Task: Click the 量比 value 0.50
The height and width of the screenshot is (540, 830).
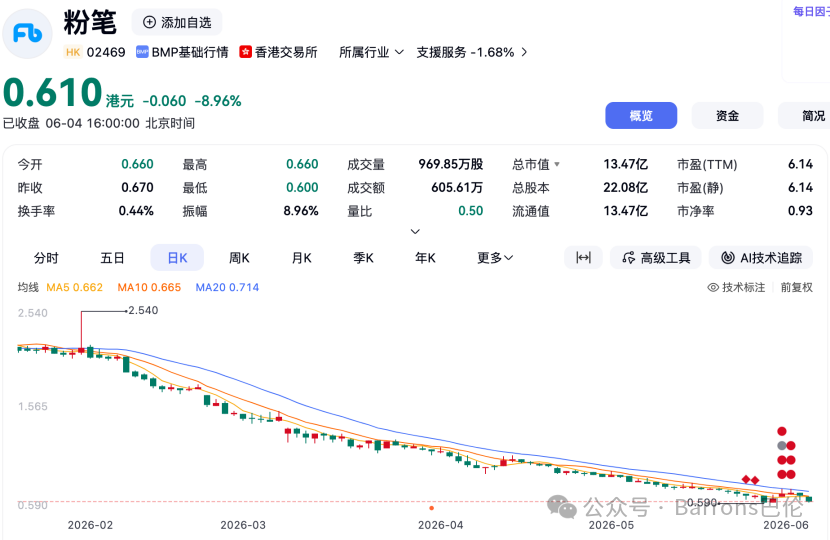Action: pyautogui.click(x=471, y=211)
